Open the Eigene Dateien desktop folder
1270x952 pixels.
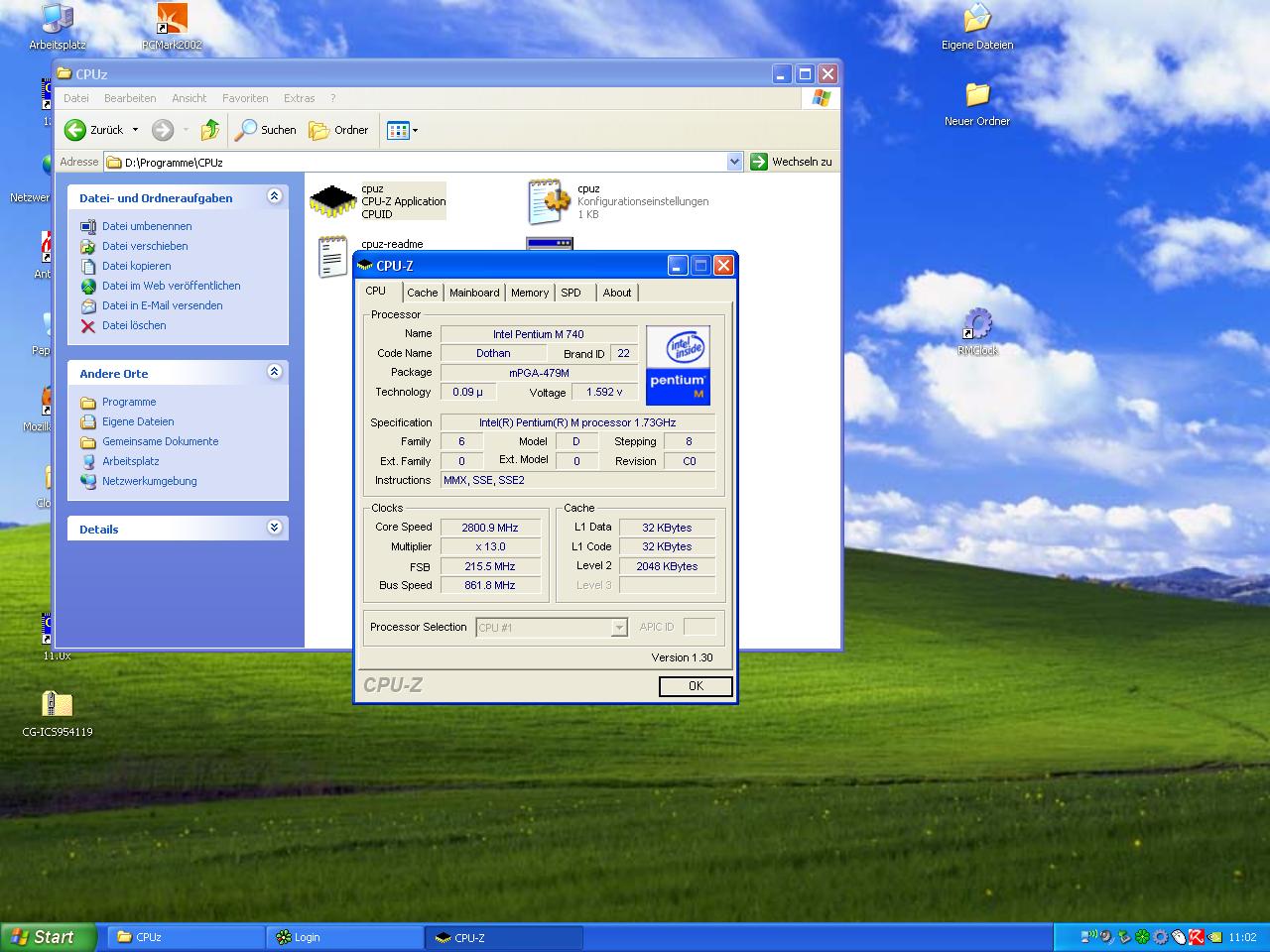(x=977, y=27)
